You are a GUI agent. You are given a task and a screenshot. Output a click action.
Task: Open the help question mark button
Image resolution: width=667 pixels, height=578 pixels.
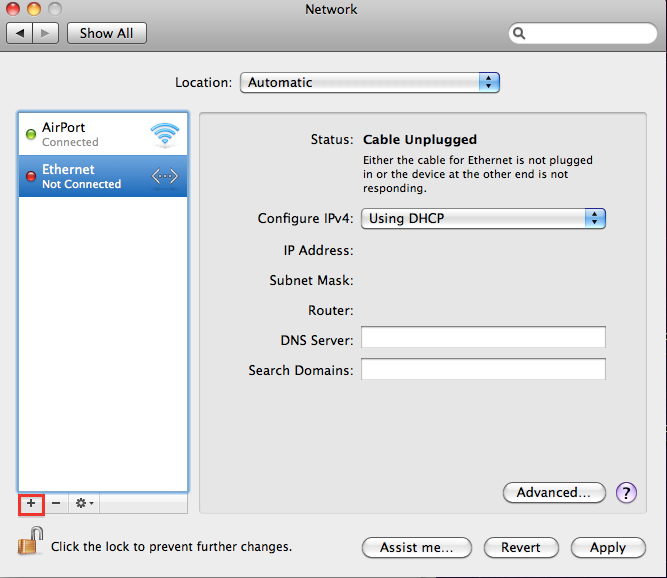point(626,492)
